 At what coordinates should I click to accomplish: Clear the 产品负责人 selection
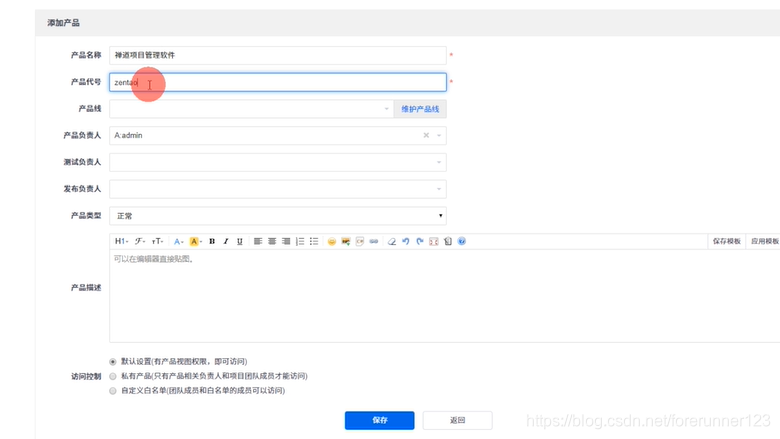coord(426,135)
